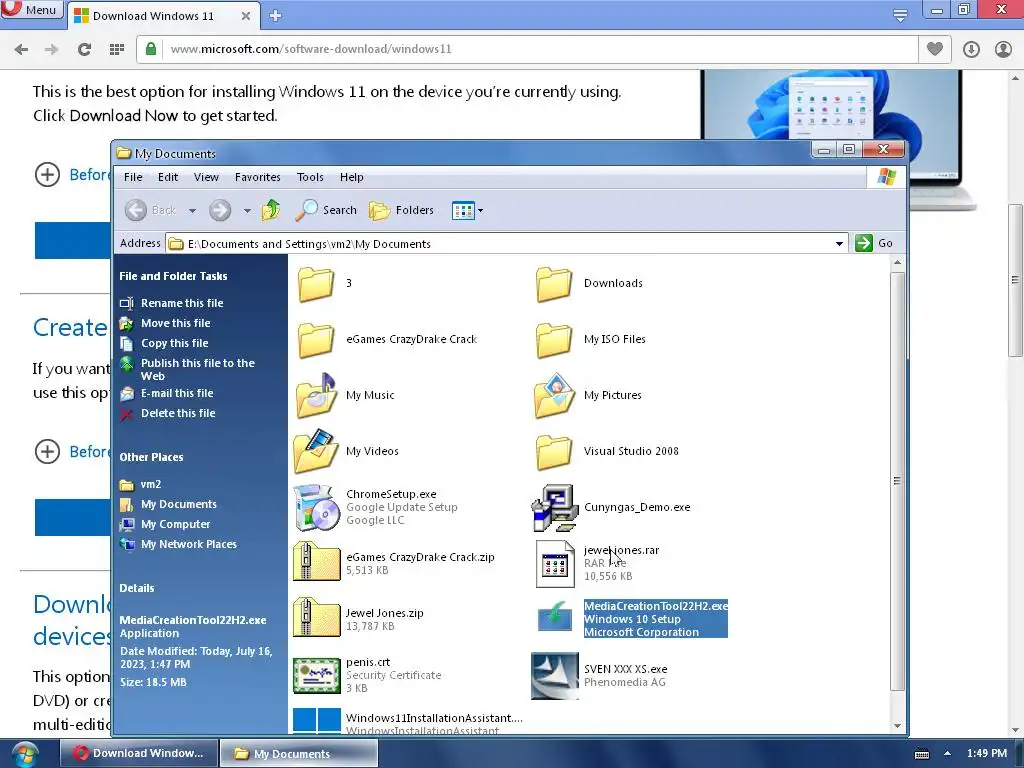Image resolution: width=1024 pixels, height=768 pixels.
Task: Reload the page in Opera
Action: (x=84, y=49)
